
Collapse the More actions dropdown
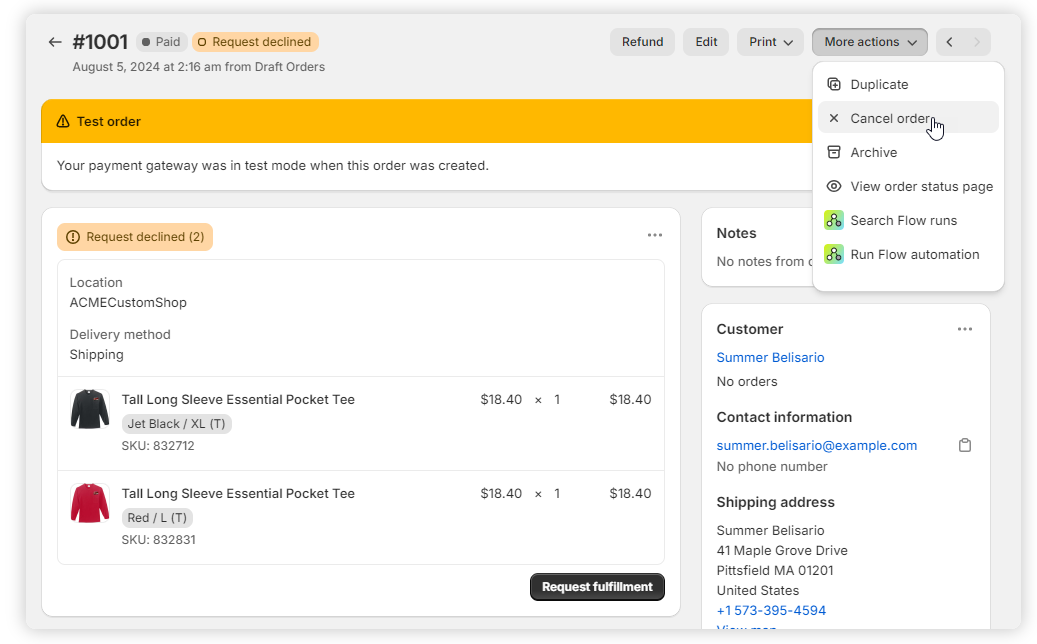(x=869, y=42)
